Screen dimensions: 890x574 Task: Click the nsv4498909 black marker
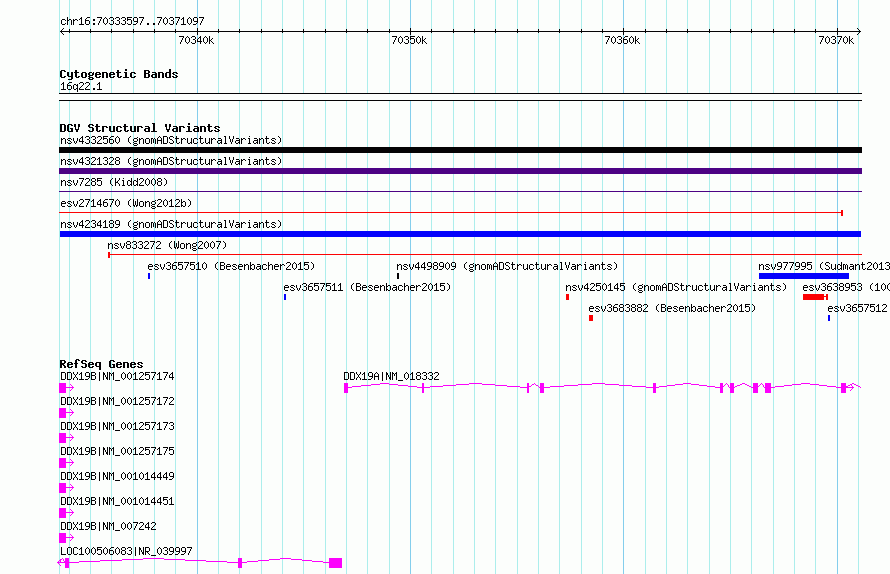(398, 276)
